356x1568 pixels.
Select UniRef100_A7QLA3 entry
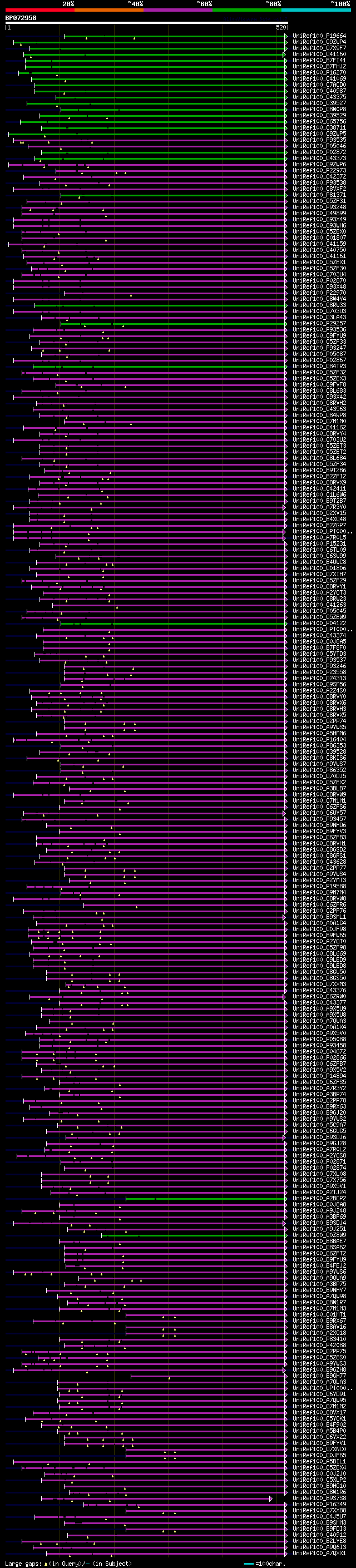[319, 1382]
